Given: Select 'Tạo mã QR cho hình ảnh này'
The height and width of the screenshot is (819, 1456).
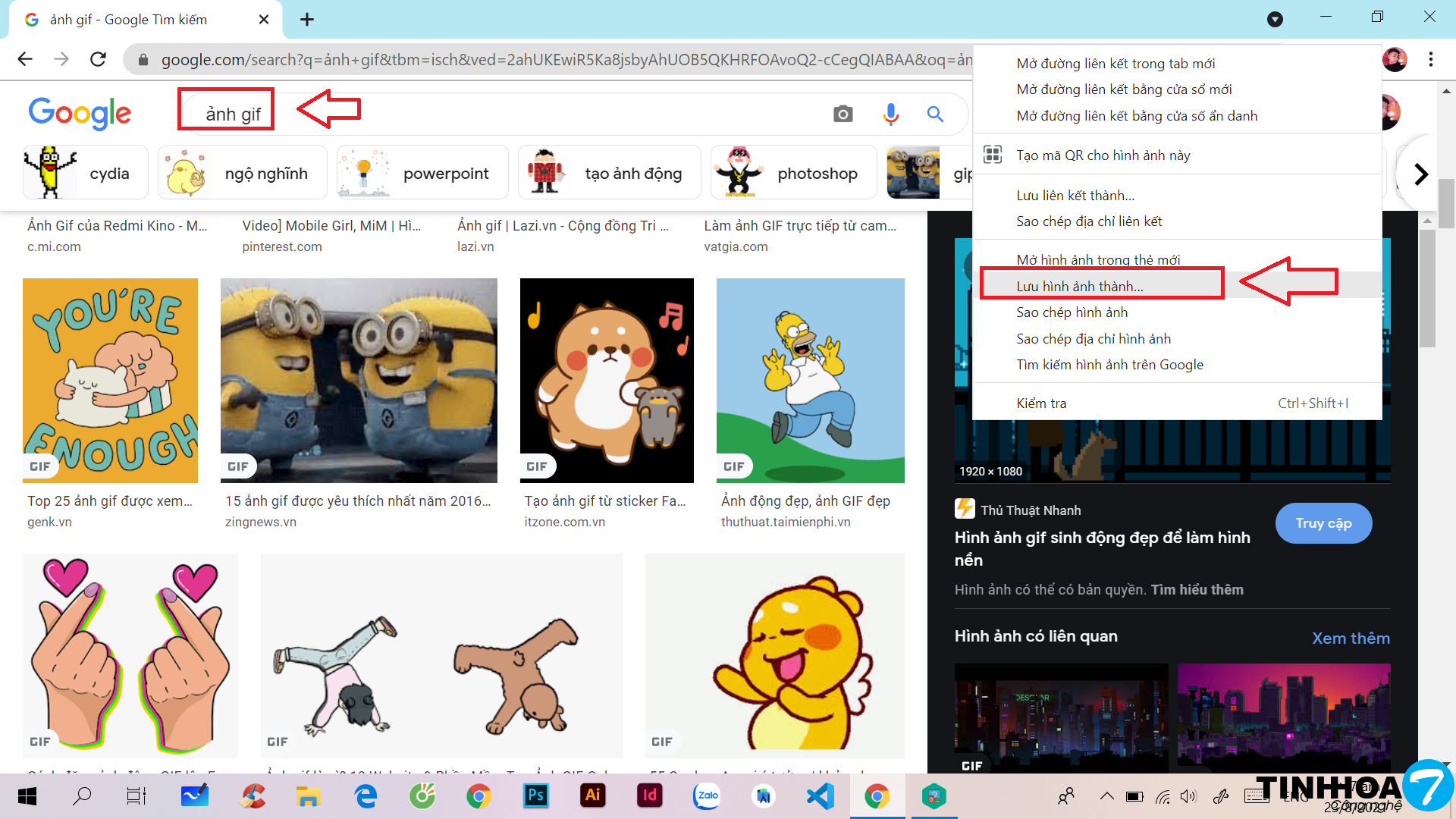Looking at the screenshot, I should coord(1103,155).
